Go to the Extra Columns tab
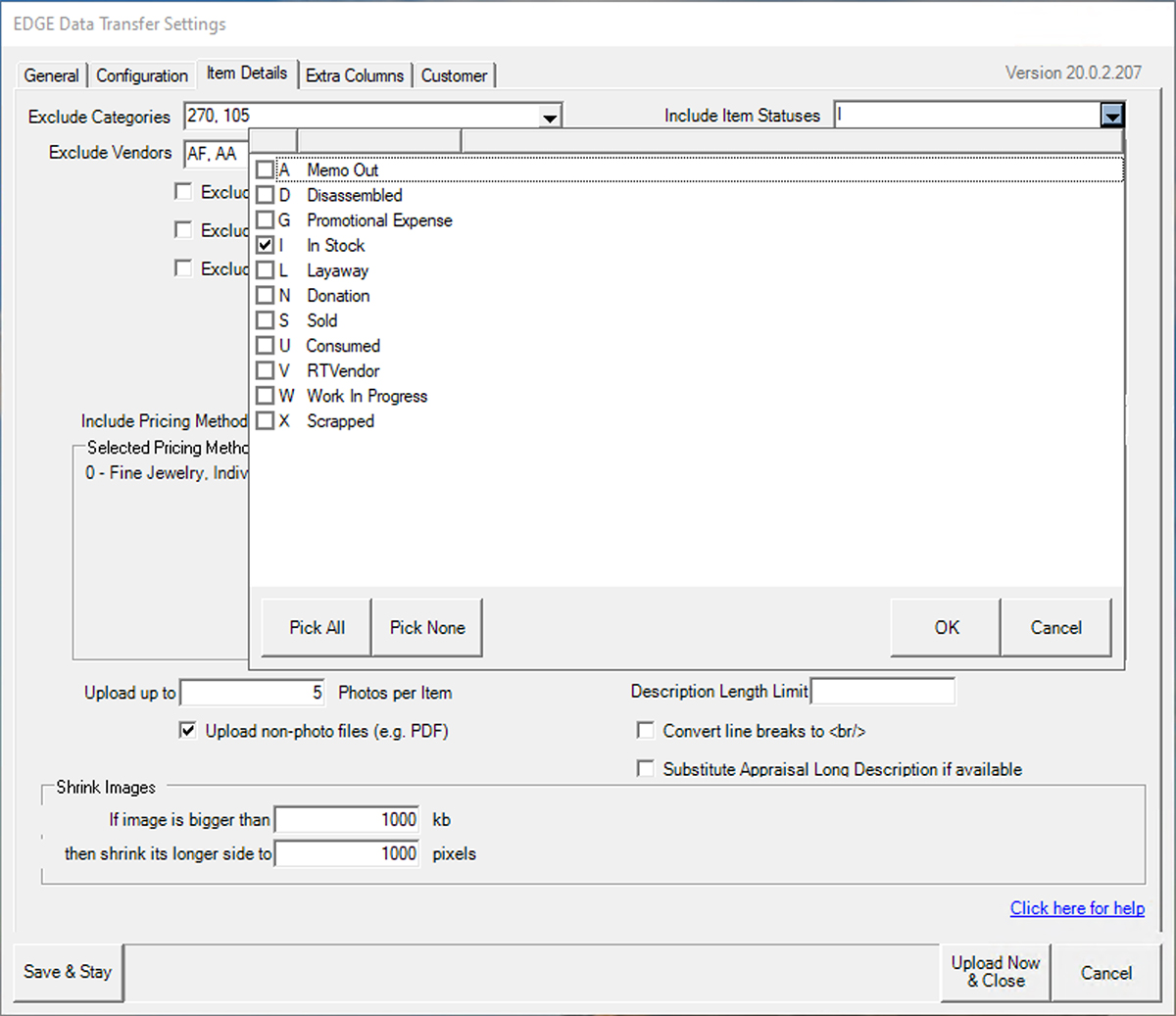This screenshot has height=1016, width=1176. point(355,75)
